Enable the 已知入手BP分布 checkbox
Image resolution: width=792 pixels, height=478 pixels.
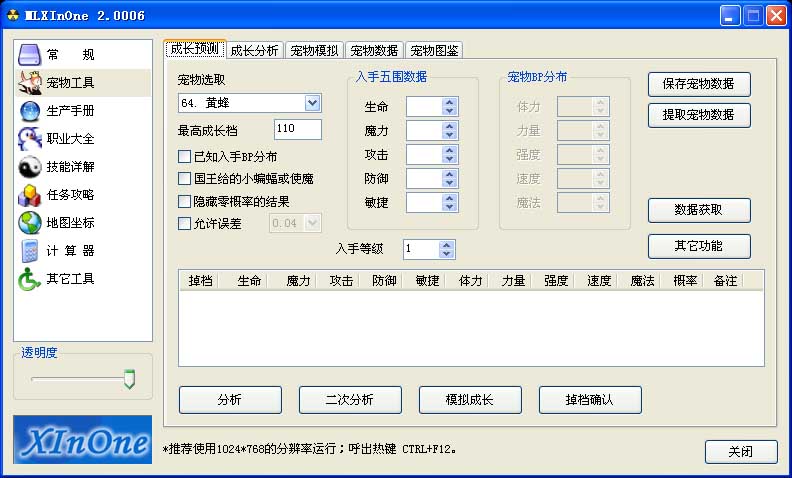(184, 157)
